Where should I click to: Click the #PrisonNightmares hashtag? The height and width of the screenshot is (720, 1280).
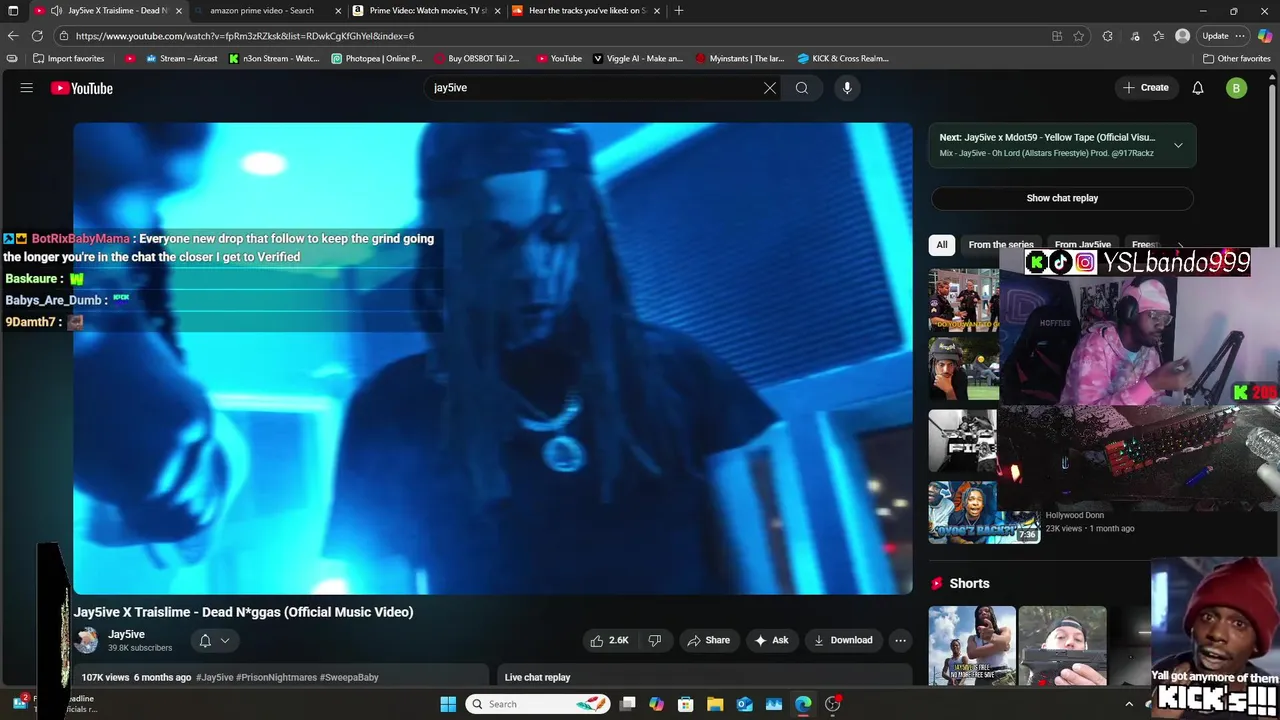point(276,677)
